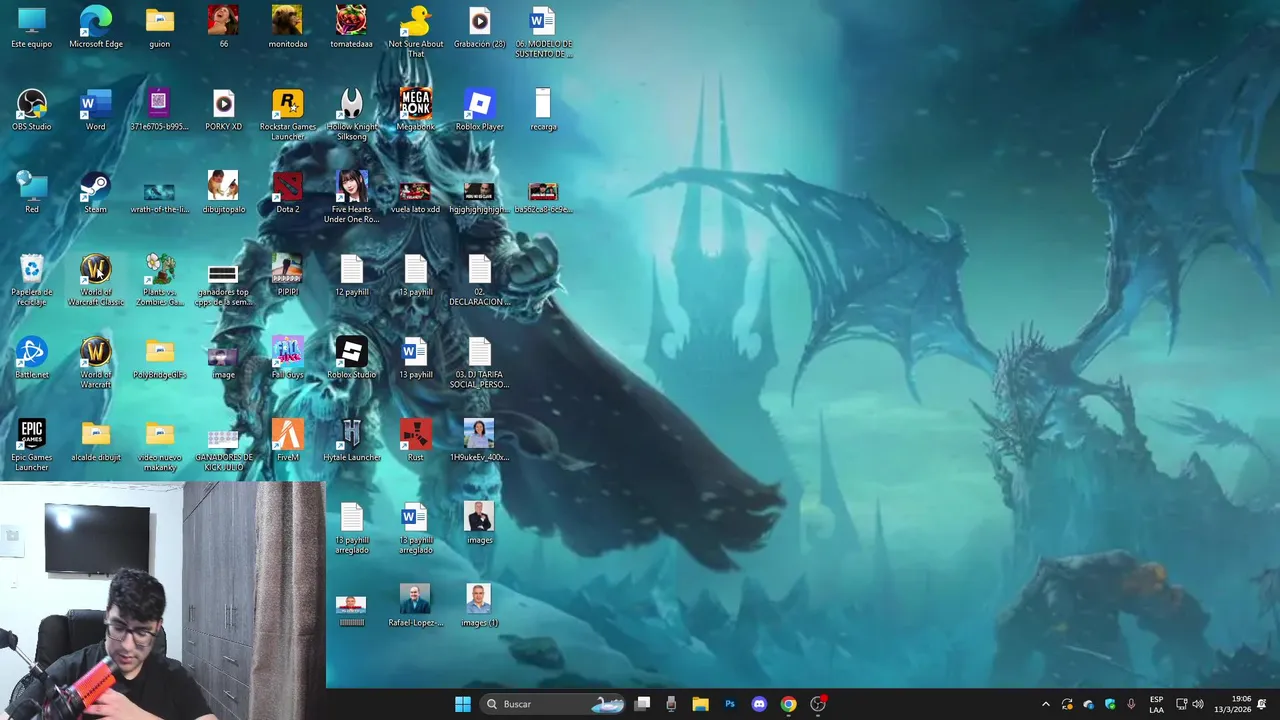Open Discord from the taskbar
Screen dimensions: 1280x720
759,704
